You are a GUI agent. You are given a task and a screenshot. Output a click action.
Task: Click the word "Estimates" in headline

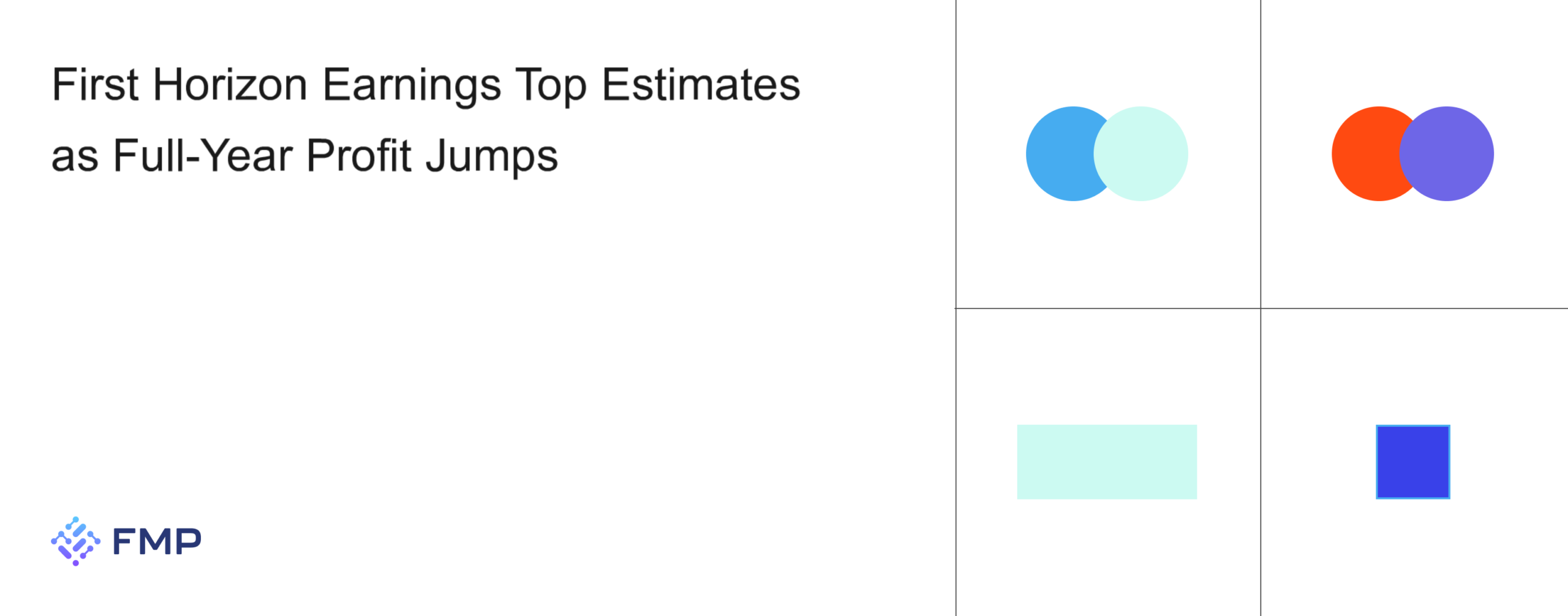point(701,85)
